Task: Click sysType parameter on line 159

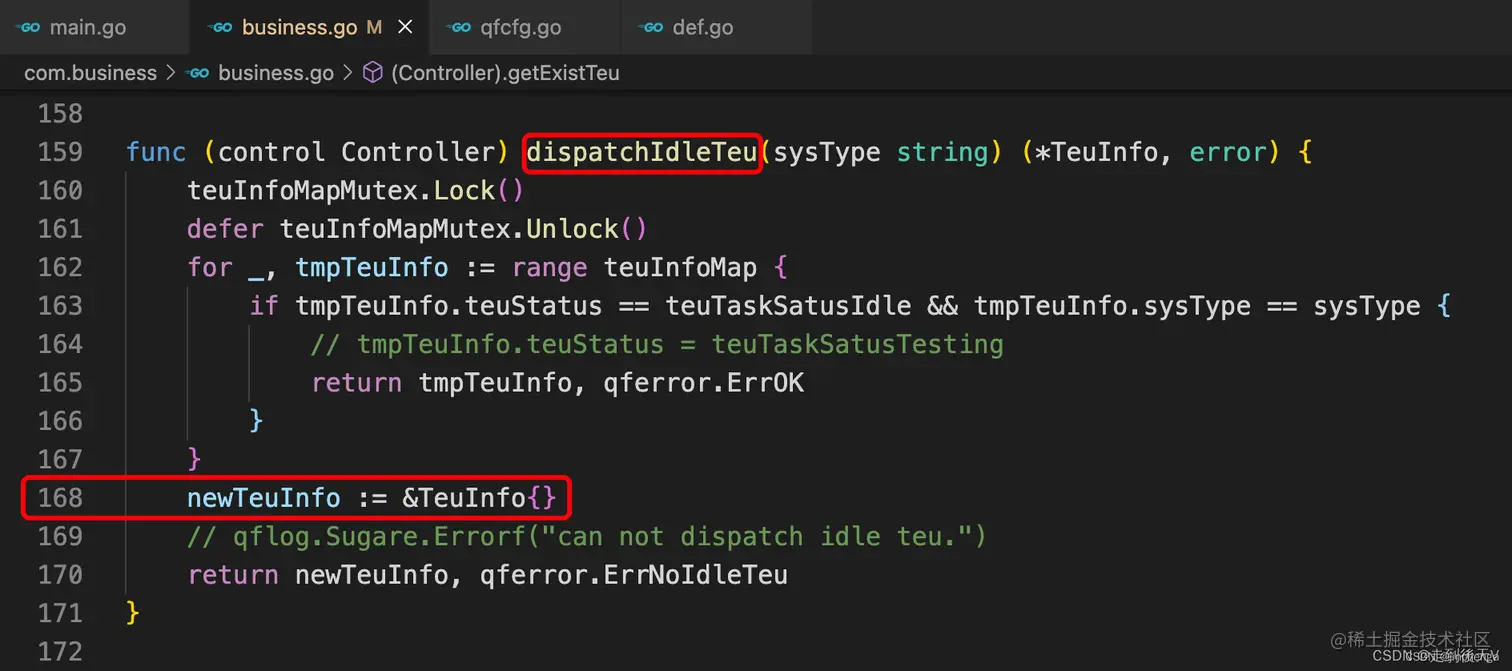Action: click(827, 153)
